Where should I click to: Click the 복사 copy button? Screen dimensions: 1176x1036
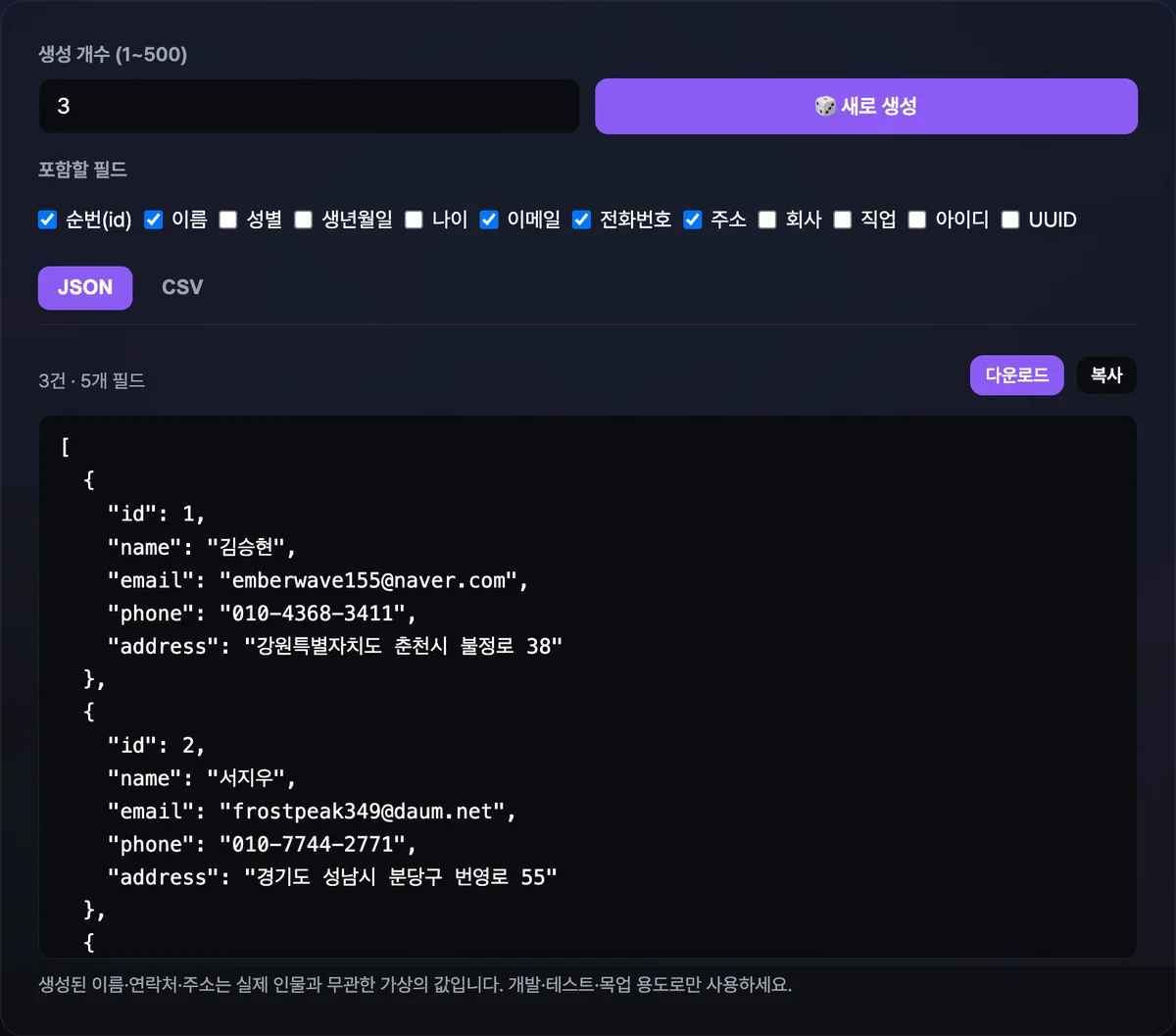click(1106, 375)
